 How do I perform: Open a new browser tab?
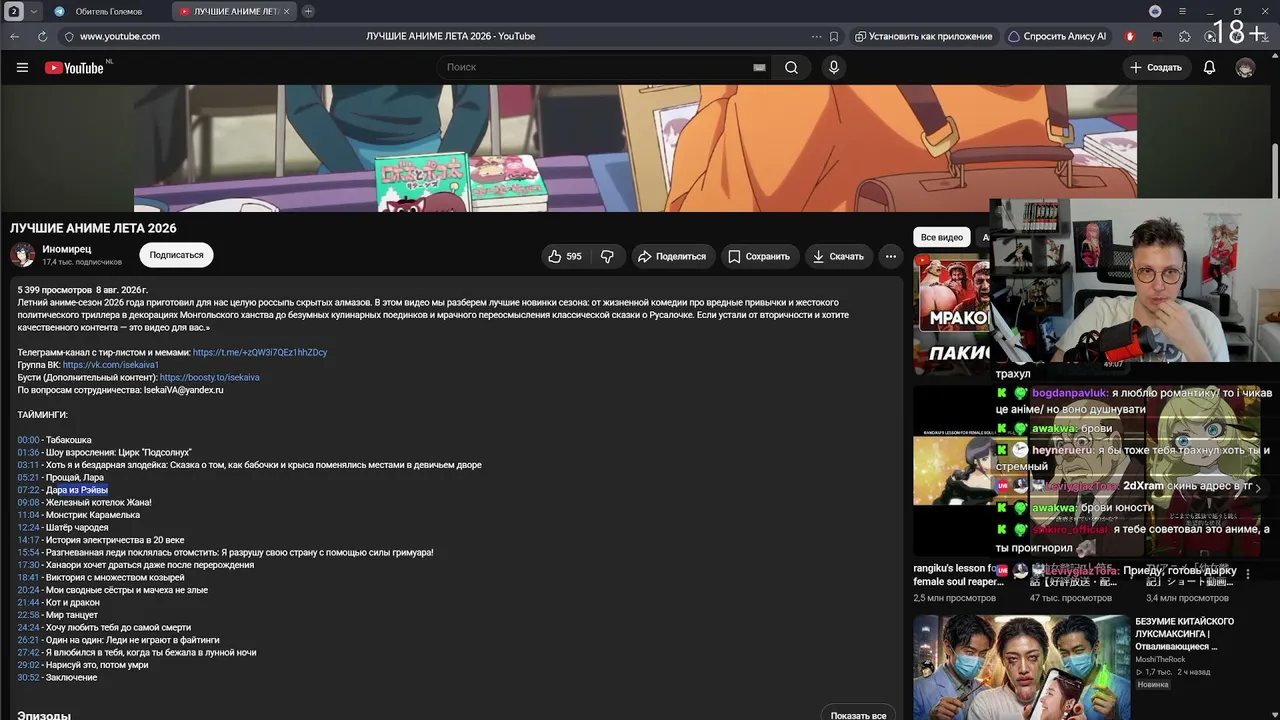pyautogui.click(x=308, y=11)
